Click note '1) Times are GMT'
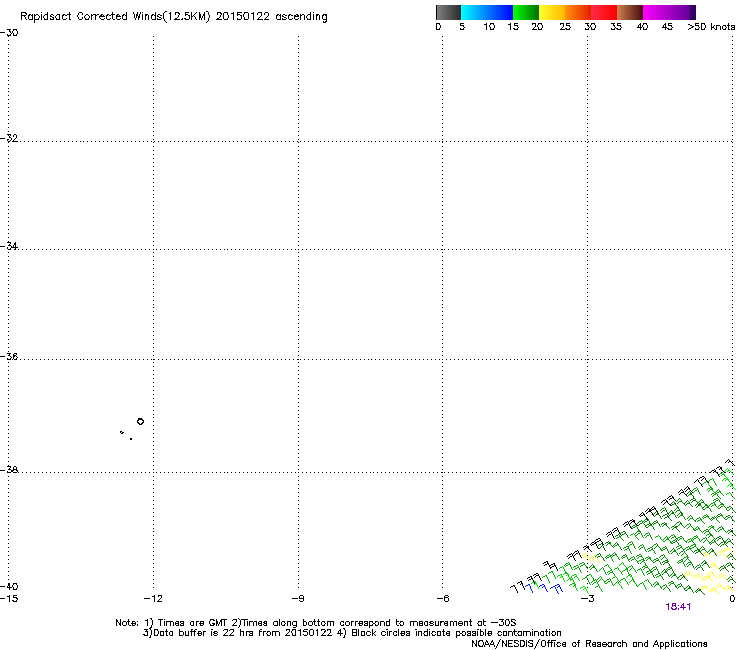This screenshot has width=740, height=650. click(x=186, y=623)
